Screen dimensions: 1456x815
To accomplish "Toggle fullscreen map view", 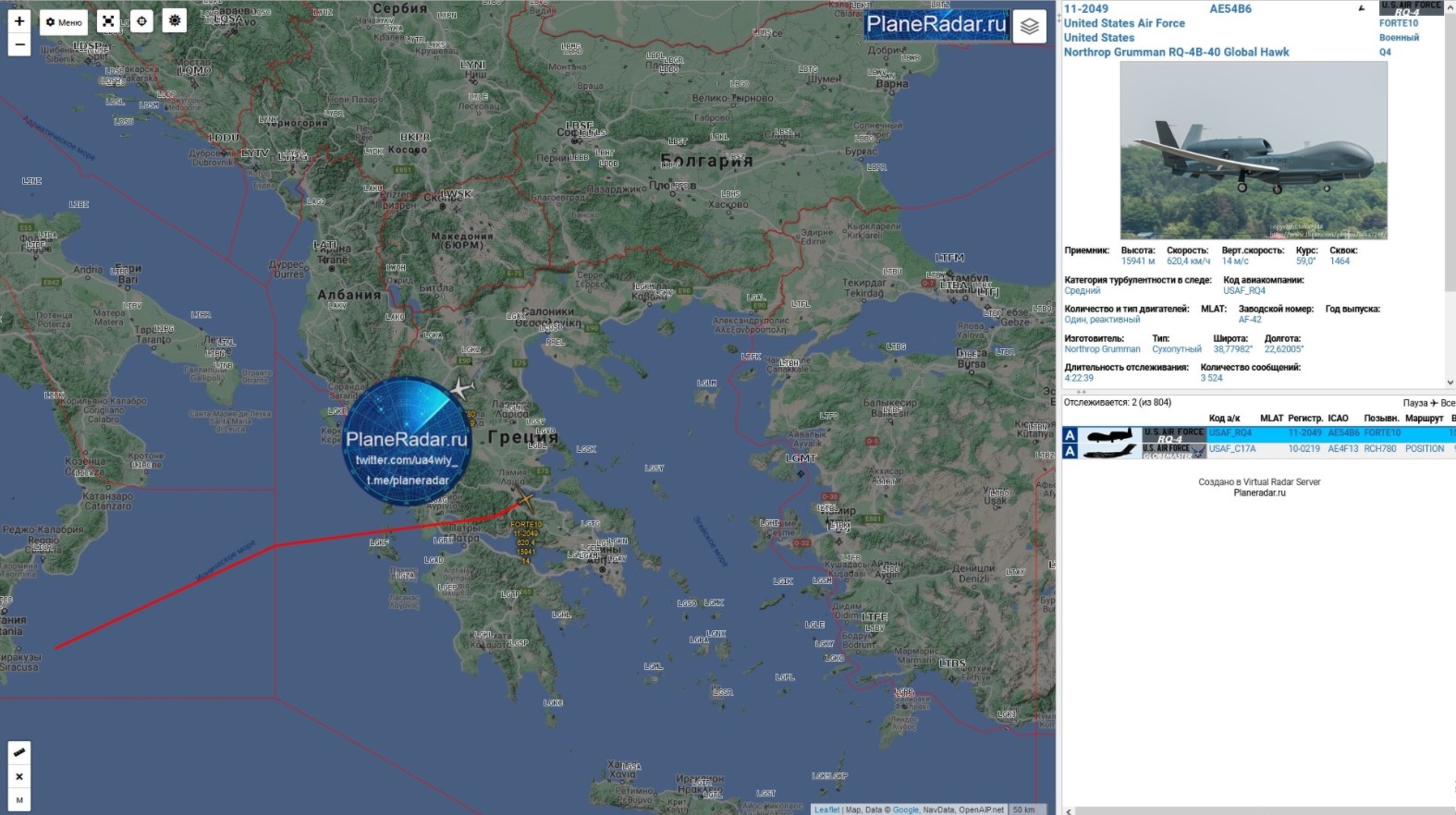I will point(108,21).
